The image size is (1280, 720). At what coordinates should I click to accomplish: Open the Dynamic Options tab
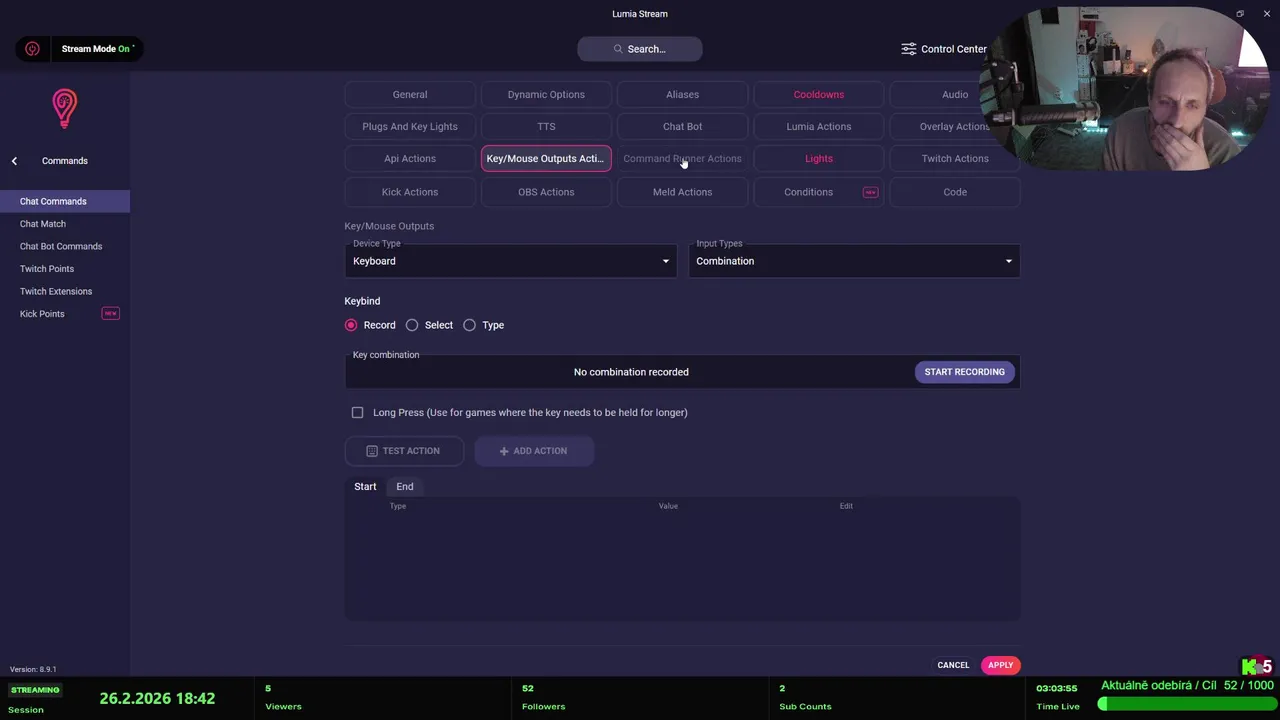pyautogui.click(x=546, y=95)
